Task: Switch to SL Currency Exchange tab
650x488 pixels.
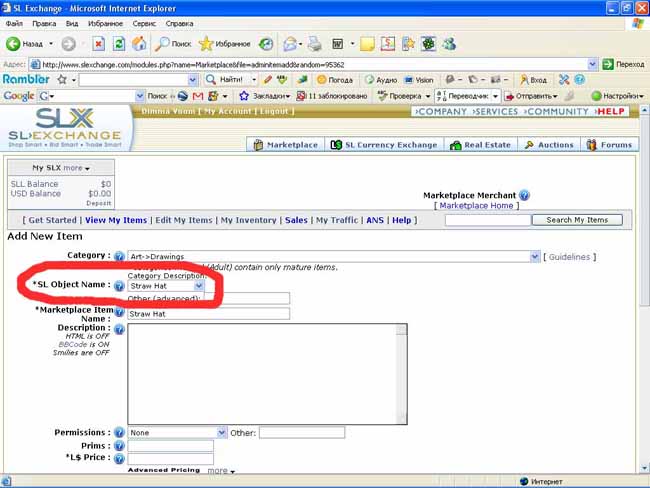Action: pyautogui.click(x=384, y=145)
